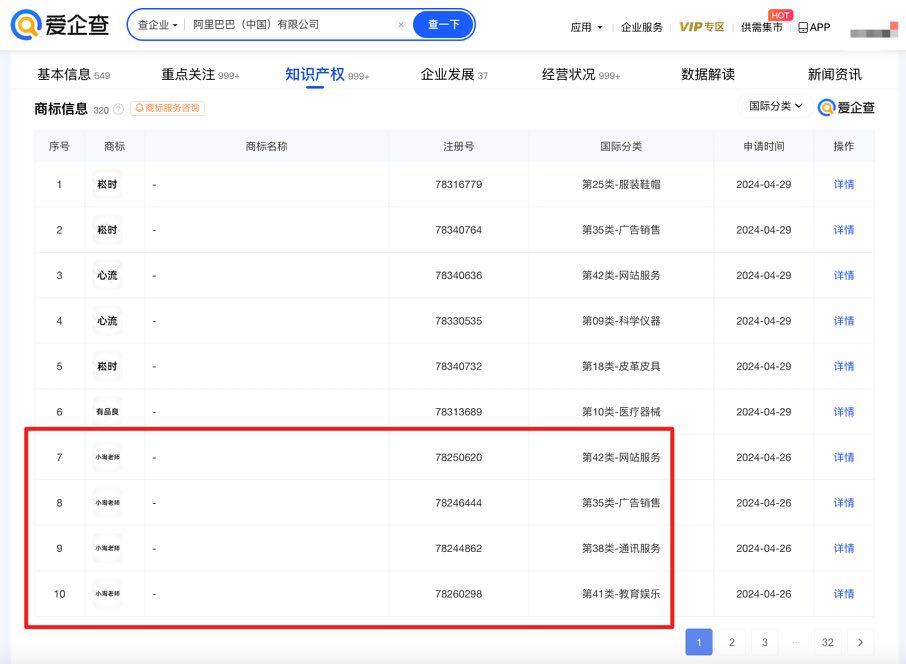Open 详情 for registration 78340764
This screenshot has height=664, width=906.
844,230
